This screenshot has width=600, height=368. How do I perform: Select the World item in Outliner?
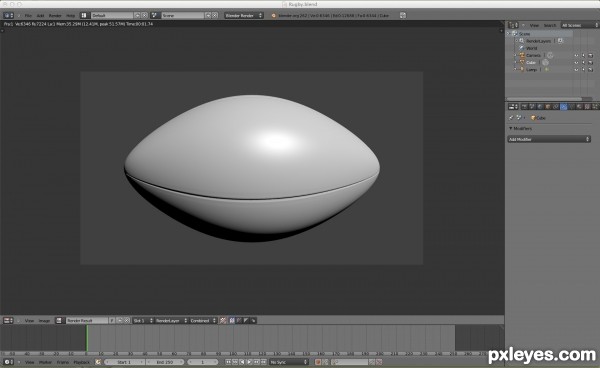point(531,48)
